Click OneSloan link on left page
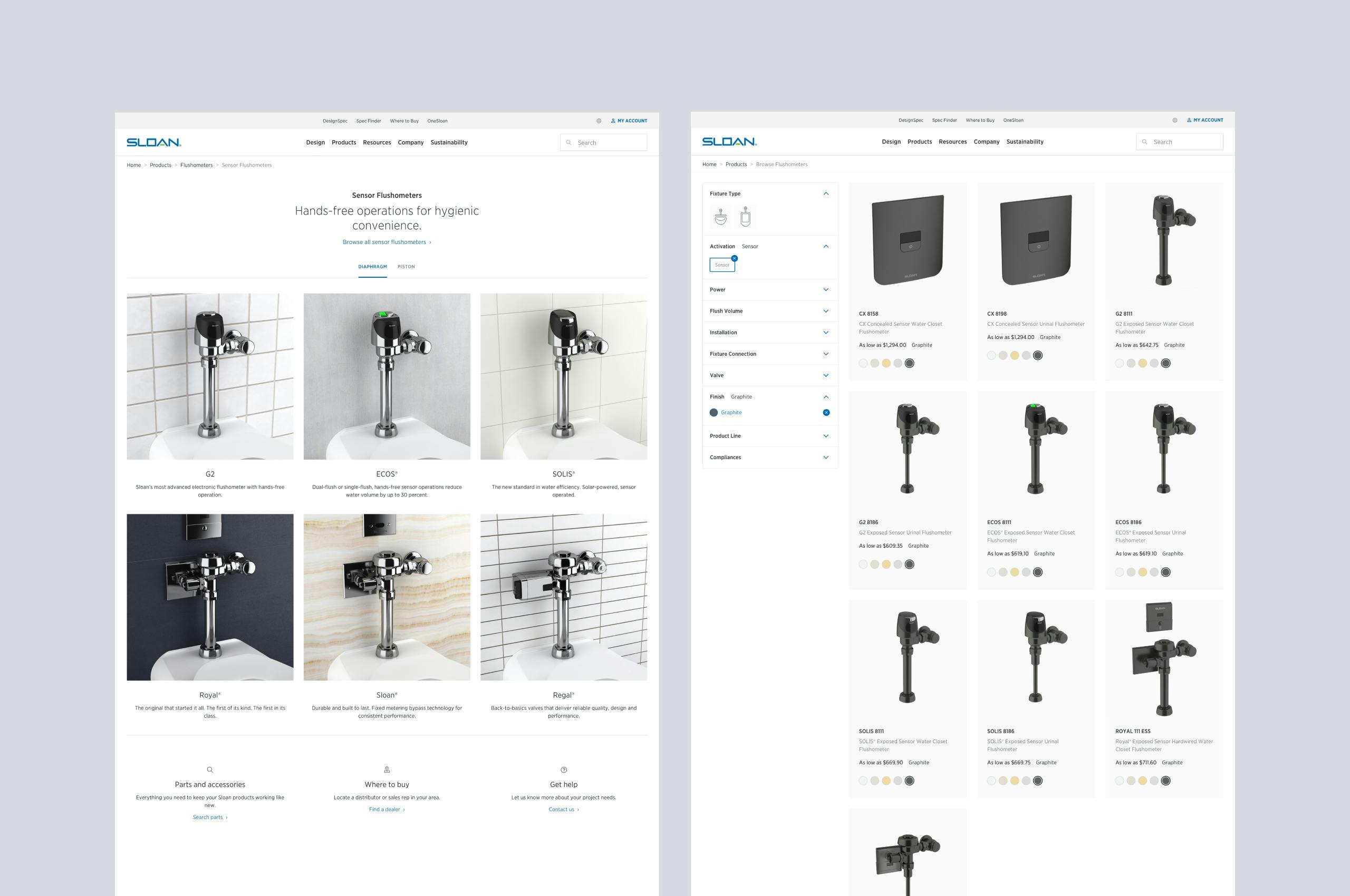The image size is (1350, 896). [x=437, y=121]
